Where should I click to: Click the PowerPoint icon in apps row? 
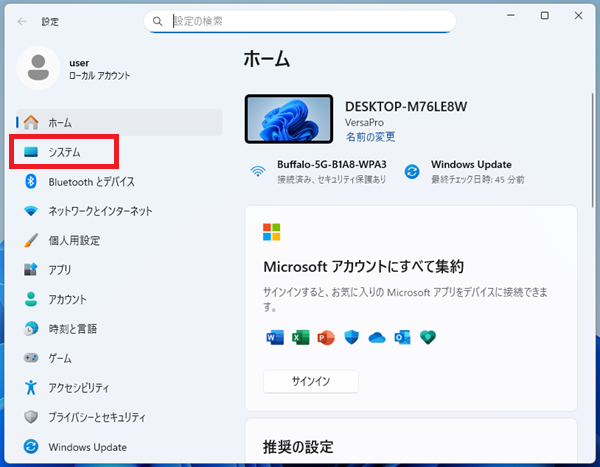coord(325,337)
